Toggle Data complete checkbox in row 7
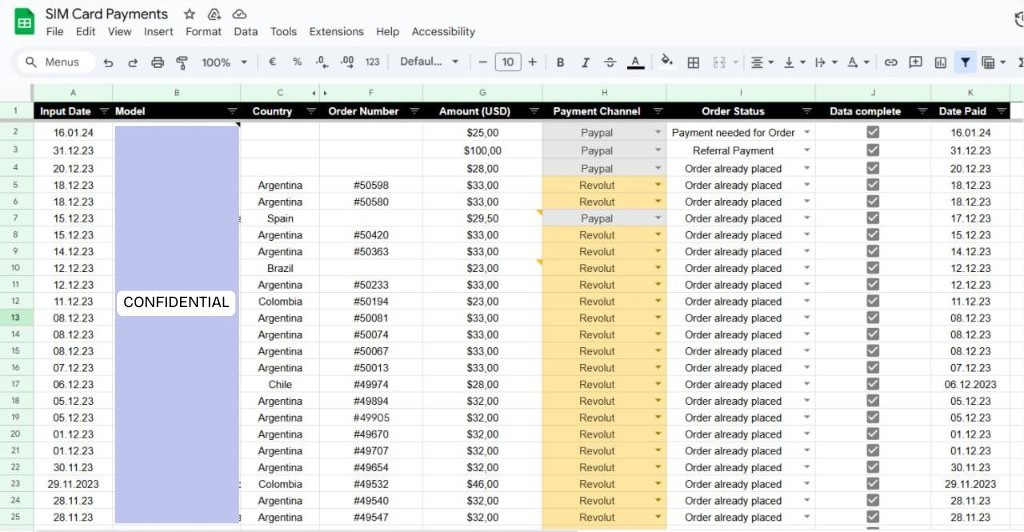1024x532 pixels. 872,218
